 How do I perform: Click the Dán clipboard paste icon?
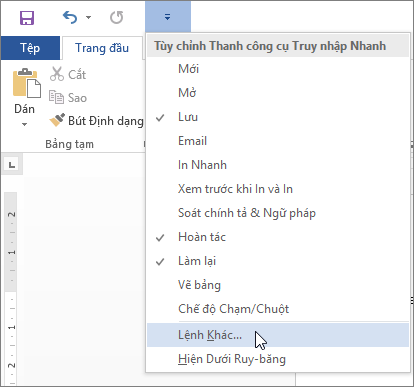click(x=27, y=83)
